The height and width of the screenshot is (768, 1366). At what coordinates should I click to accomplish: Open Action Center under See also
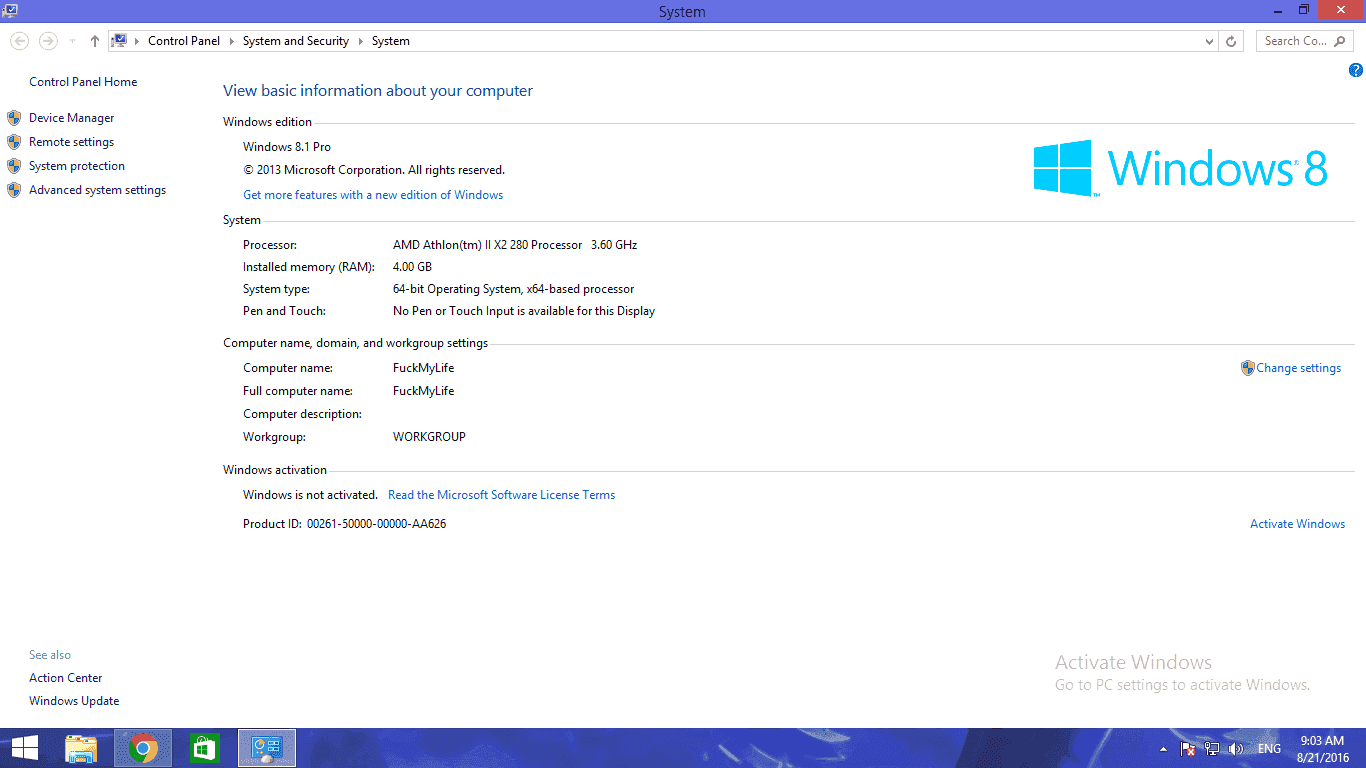66,678
